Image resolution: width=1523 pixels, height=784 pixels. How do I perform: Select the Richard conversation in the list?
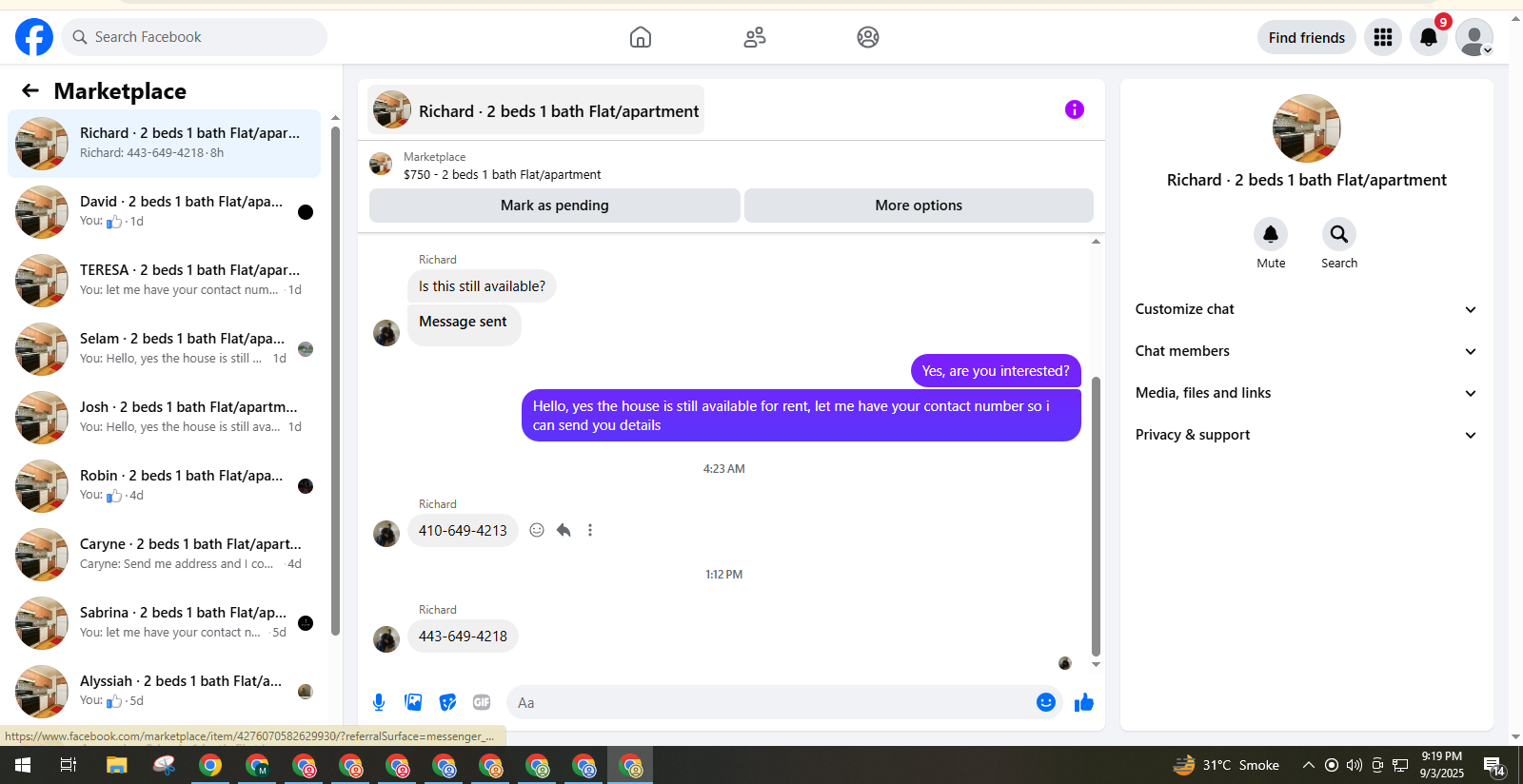(x=164, y=144)
